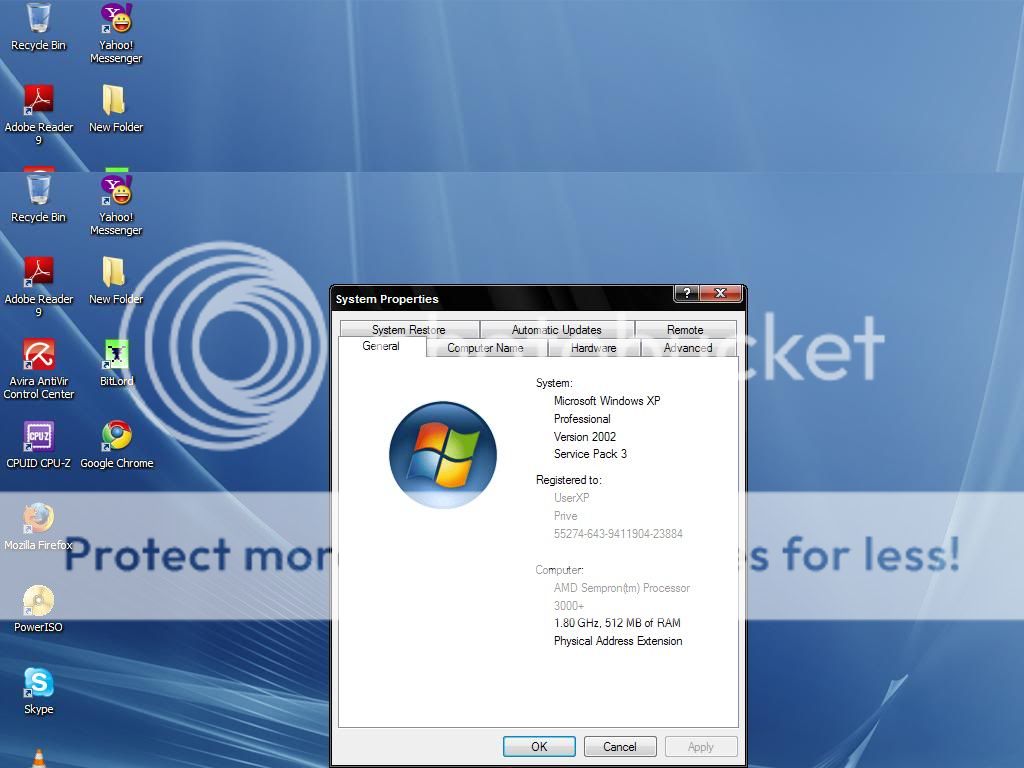This screenshot has width=1024, height=768.
Task: Select the CPUID CPU-Z desktop shortcut
Action: coord(39,445)
